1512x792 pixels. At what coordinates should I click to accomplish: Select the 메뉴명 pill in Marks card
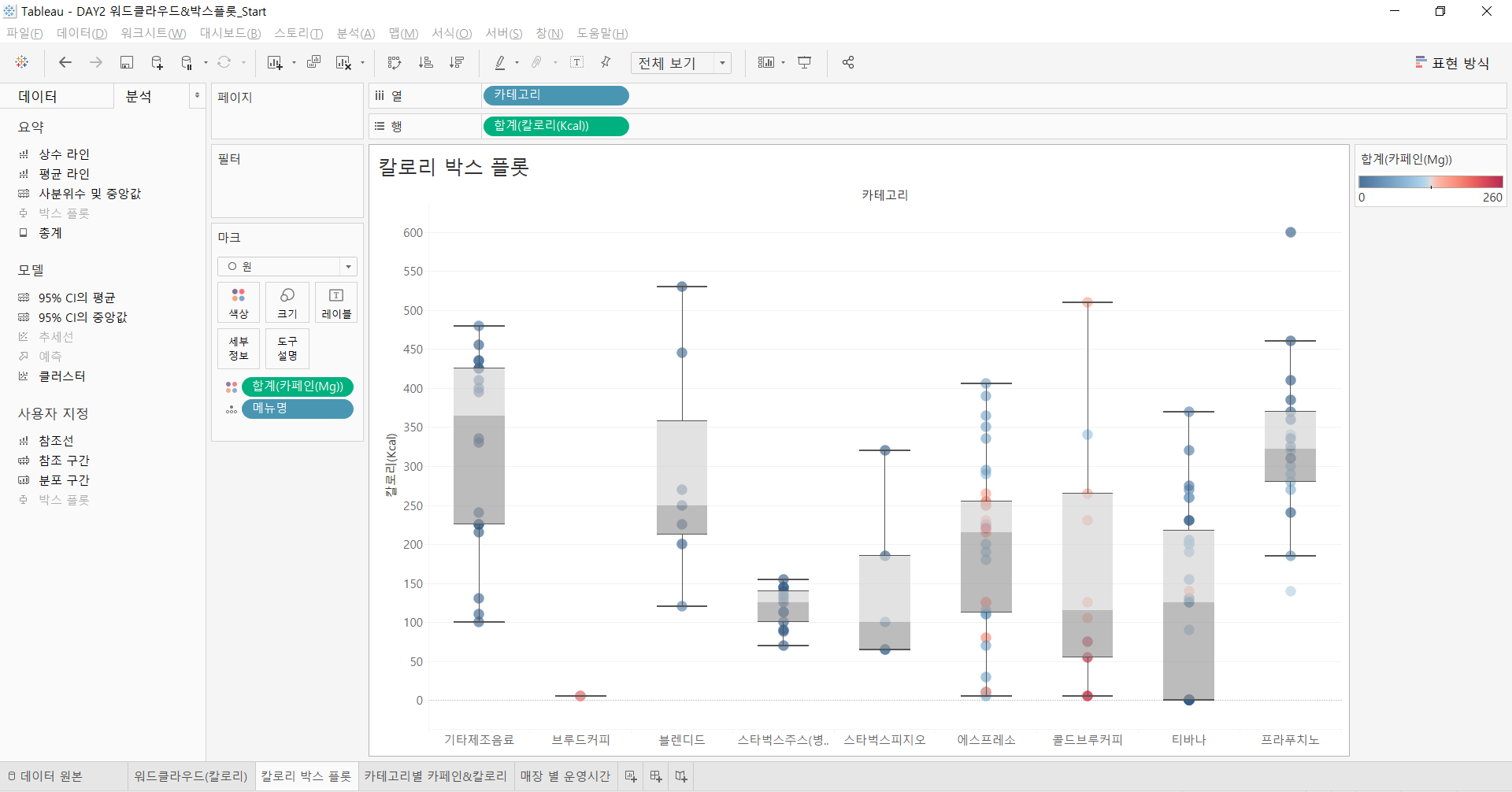click(298, 409)
